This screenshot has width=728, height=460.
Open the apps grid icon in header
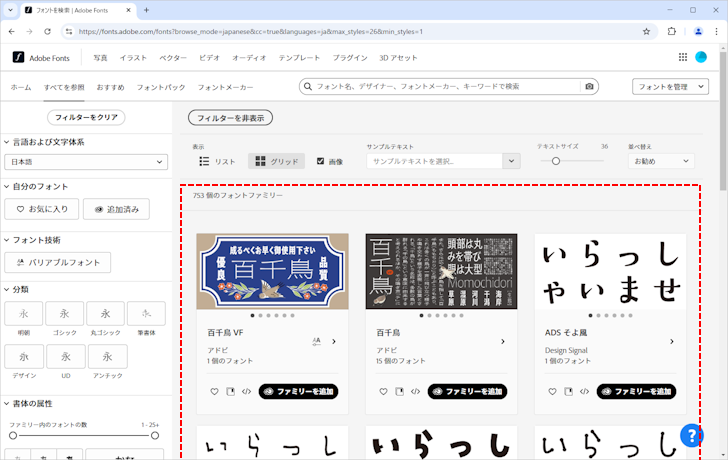click(x=682, y=57)
